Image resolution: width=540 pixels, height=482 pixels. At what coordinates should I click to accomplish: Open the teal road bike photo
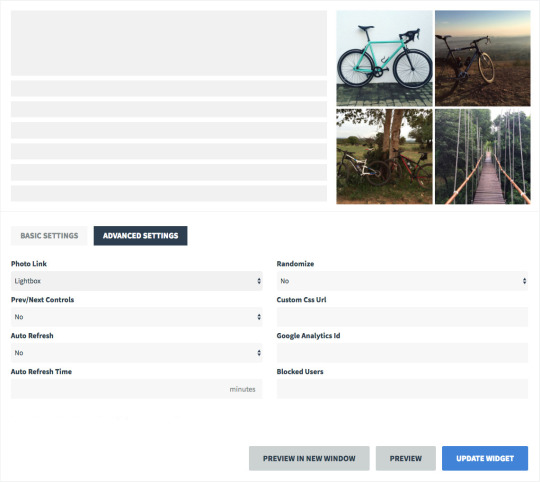[x=384, y=58]
